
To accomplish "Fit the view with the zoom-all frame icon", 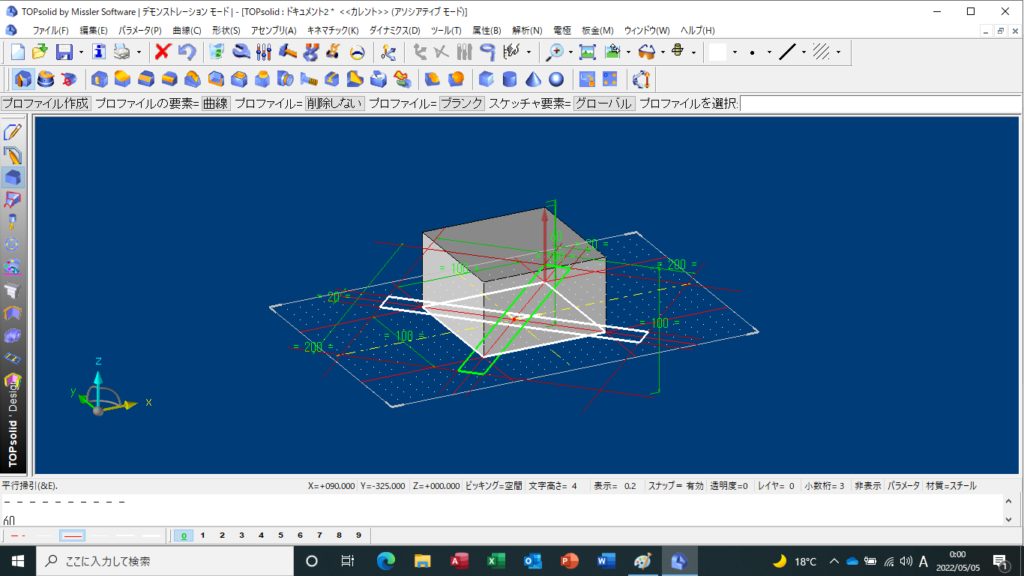I will pos(588,52).
